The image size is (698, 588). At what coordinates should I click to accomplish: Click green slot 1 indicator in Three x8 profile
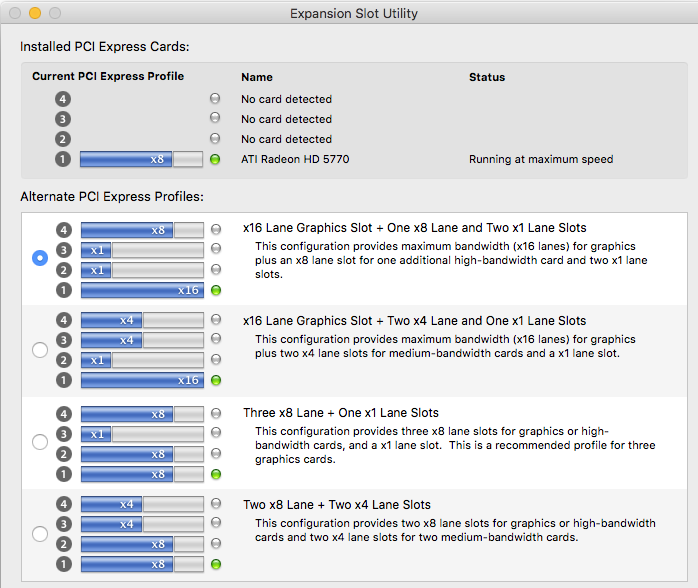point(215,474)
